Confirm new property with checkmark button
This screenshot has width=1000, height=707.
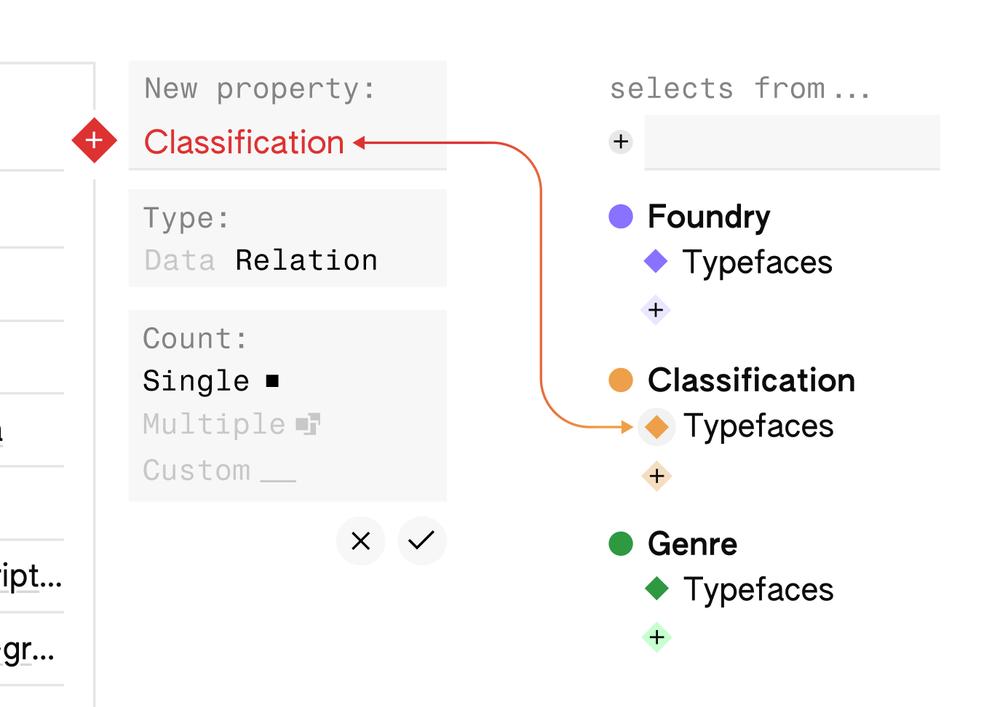(x=422, y=541)
